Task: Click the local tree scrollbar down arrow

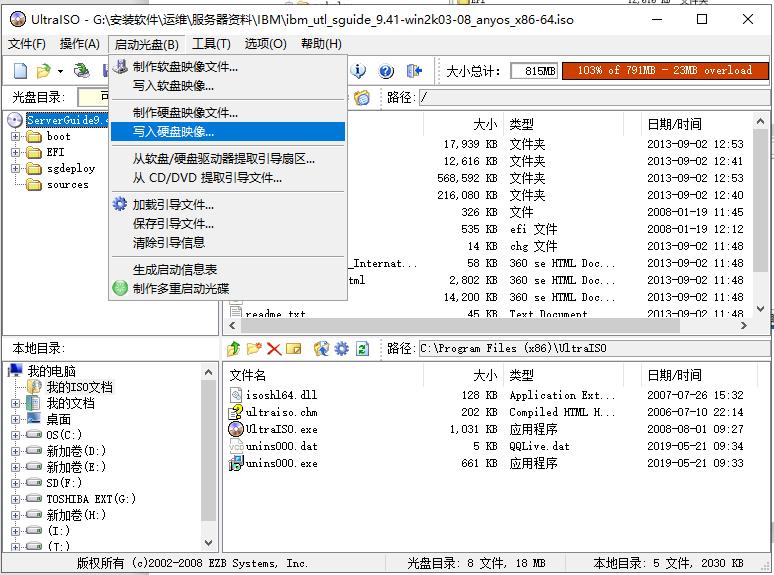Action: pos(208,542)
